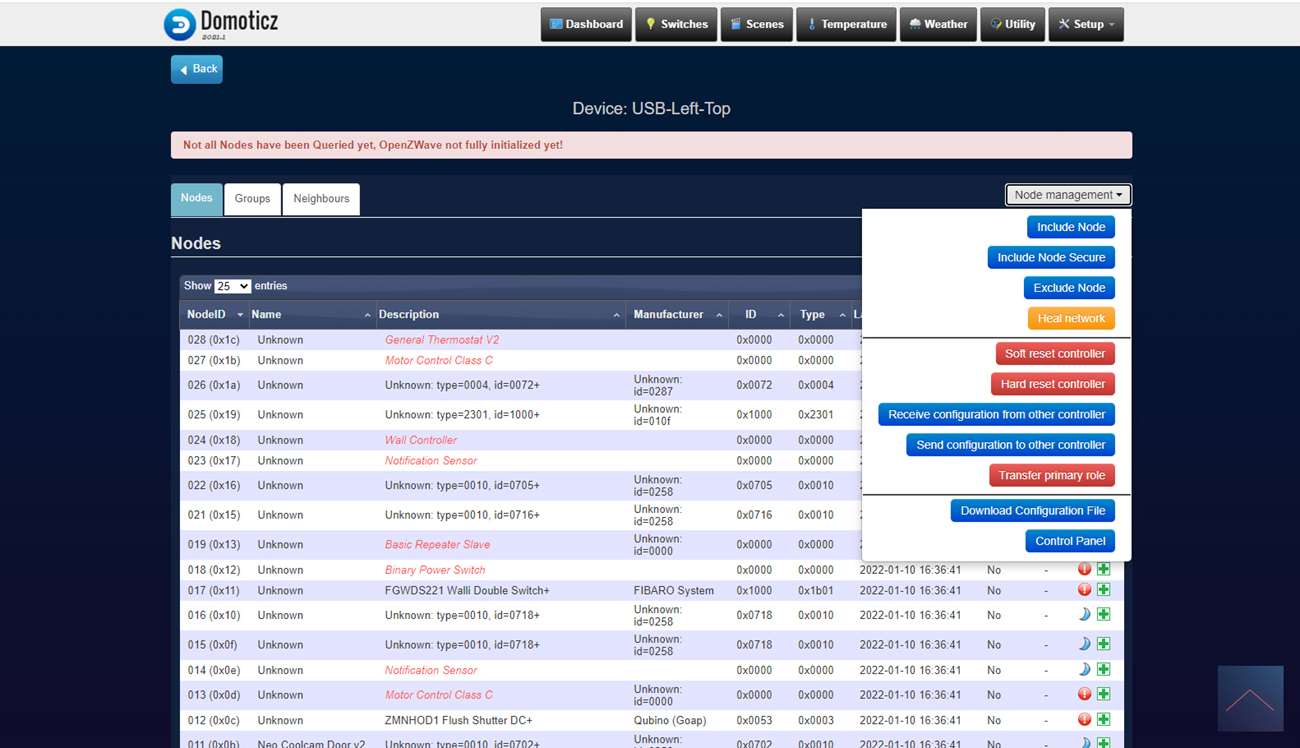Open the Show entries count dropdown
The width and height of the screenshot is (1300, 748).
pyautogui.click(x=232, y=286)
